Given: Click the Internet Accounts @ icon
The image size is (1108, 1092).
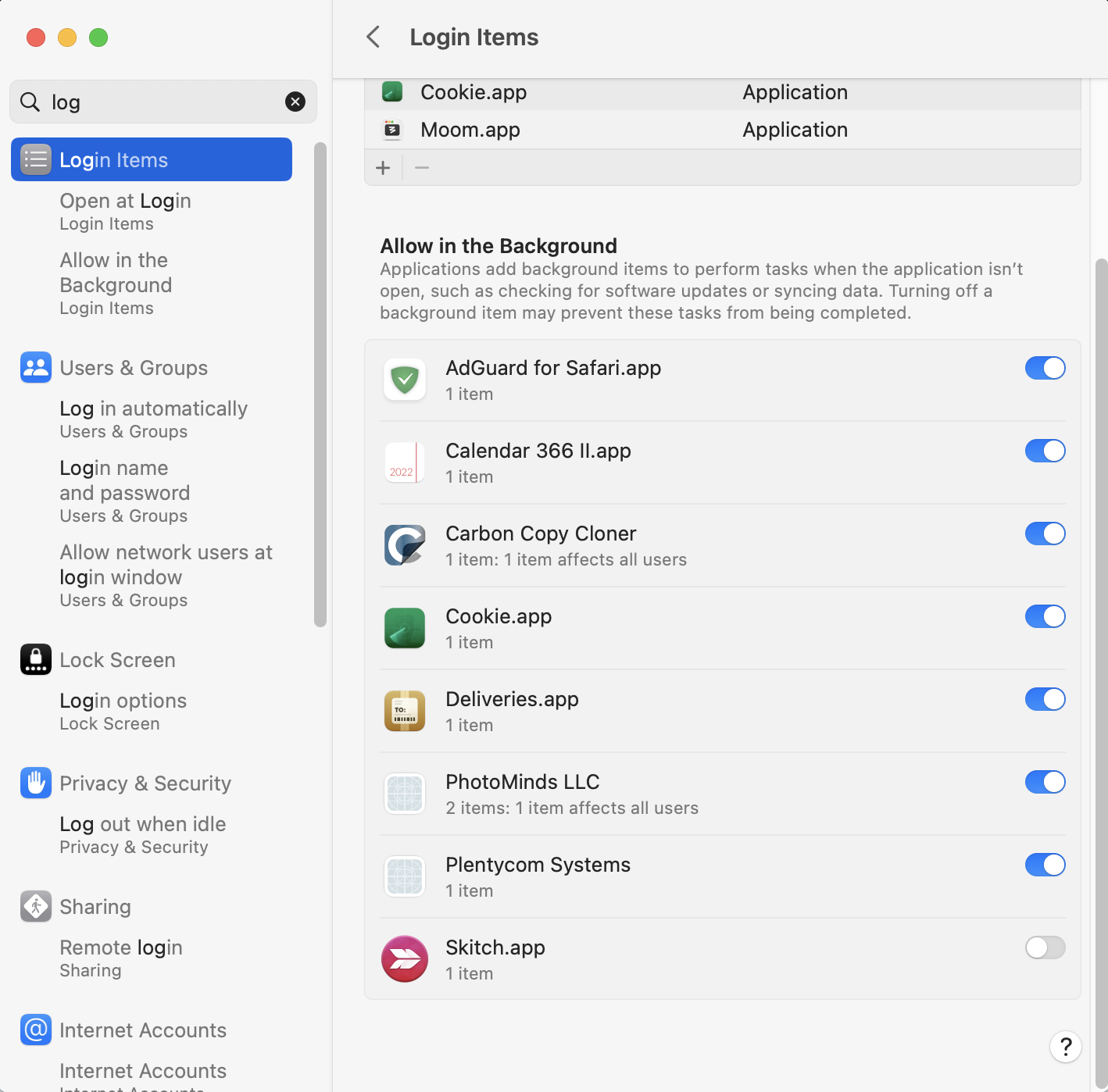Looking at the screenshot, I should click(36, 1030).
